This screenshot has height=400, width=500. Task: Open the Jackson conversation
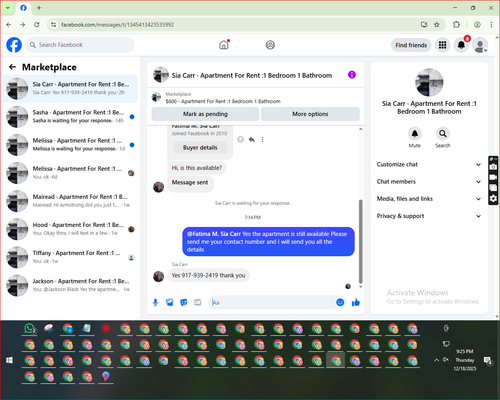(70, 285)
